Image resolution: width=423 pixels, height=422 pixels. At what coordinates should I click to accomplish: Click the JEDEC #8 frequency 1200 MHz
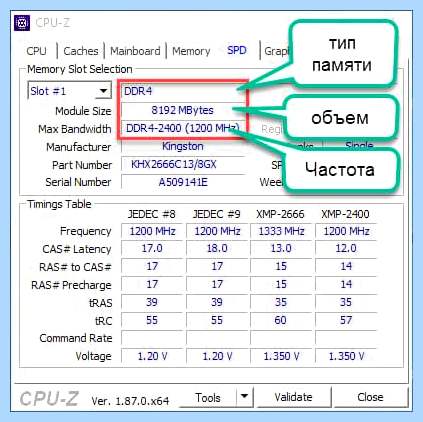point(152,231)
